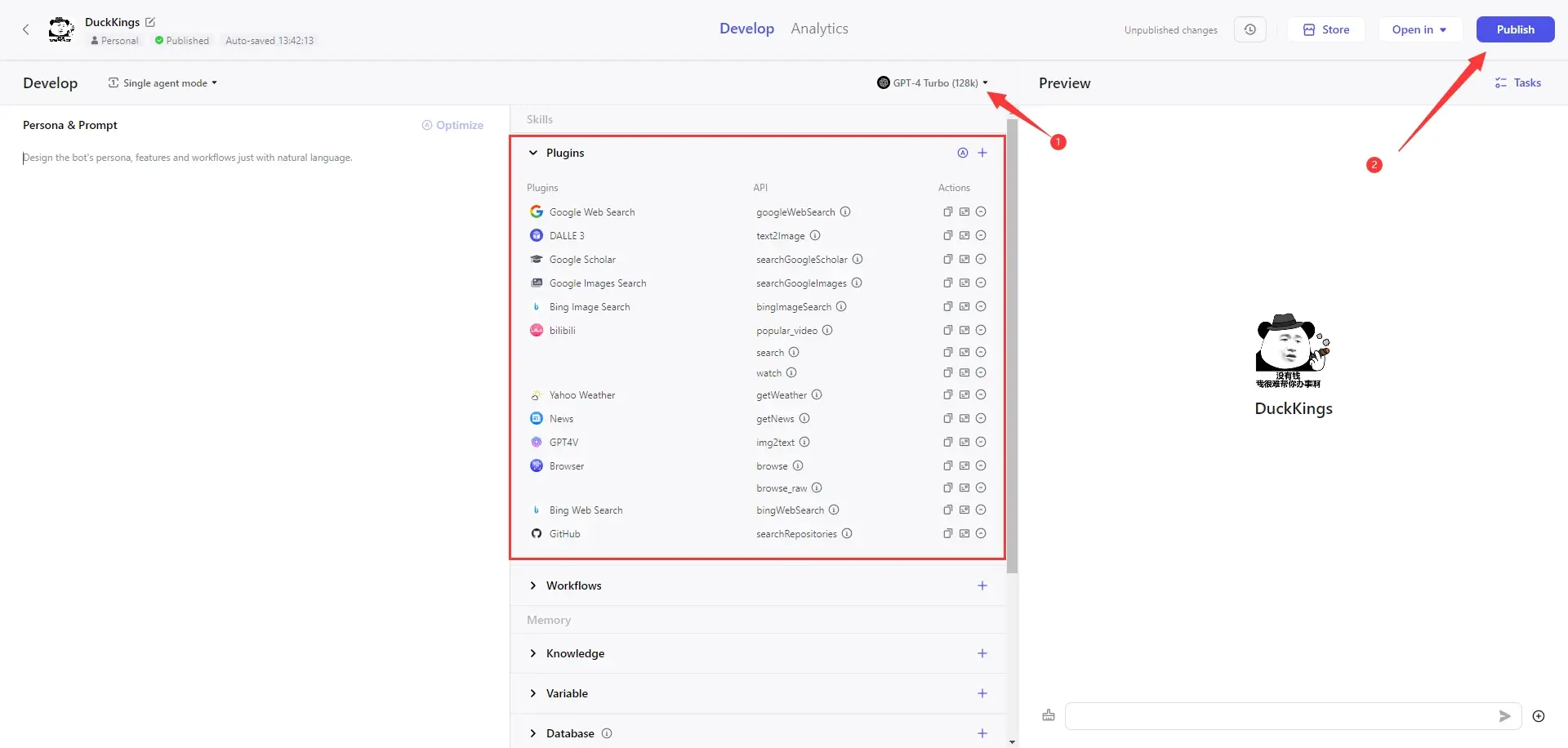Edit parameters for bingImageSearch API
Viewport: 1568px width, 748px height.
[964, 306]
